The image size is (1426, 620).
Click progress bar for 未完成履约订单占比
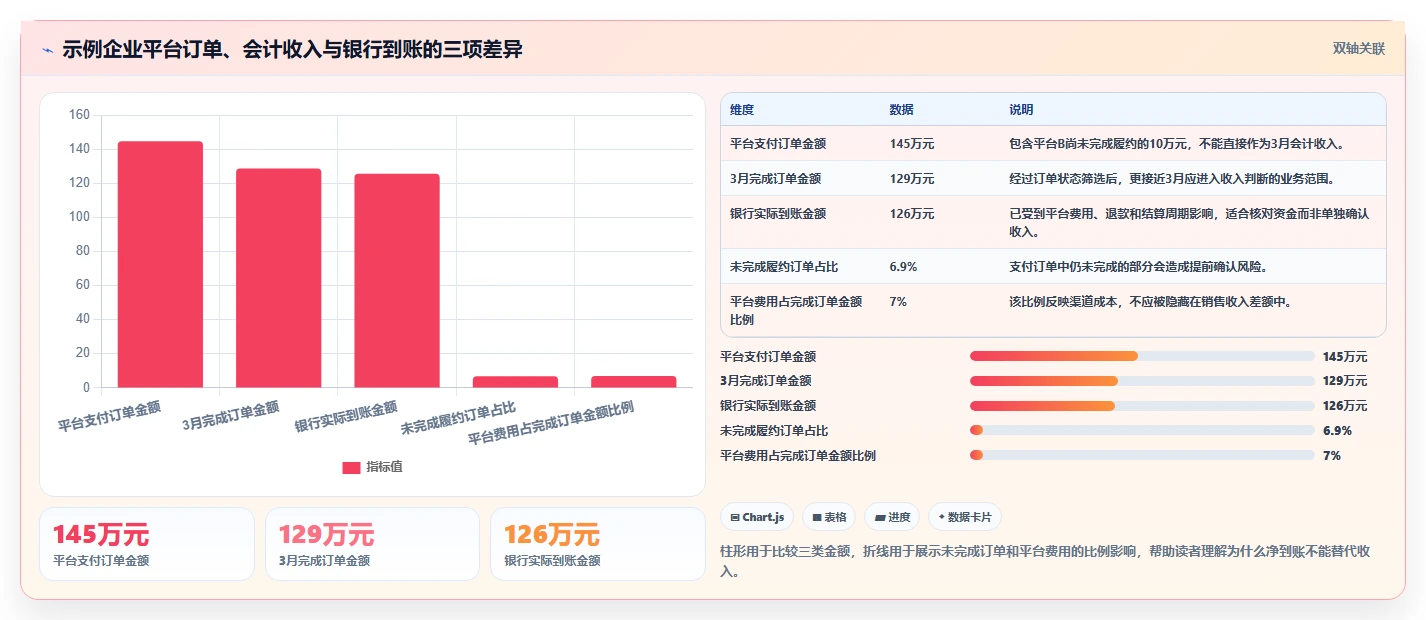[1142, 430]
